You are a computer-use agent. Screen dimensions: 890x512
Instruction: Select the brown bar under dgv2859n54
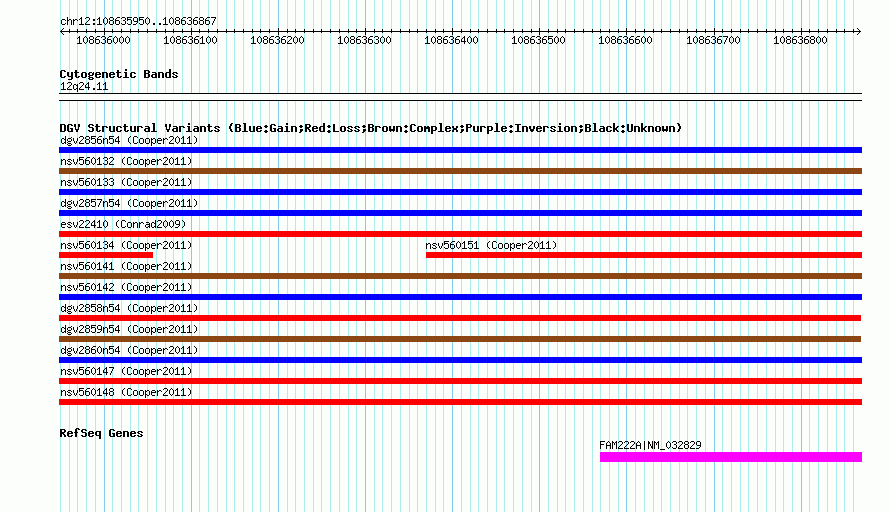(460, 339)
